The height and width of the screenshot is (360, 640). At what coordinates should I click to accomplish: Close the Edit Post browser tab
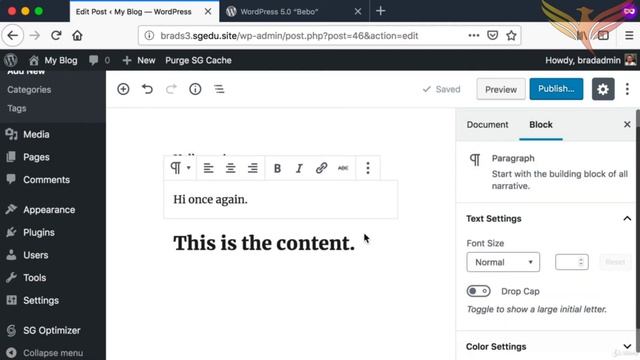[208, 11]
